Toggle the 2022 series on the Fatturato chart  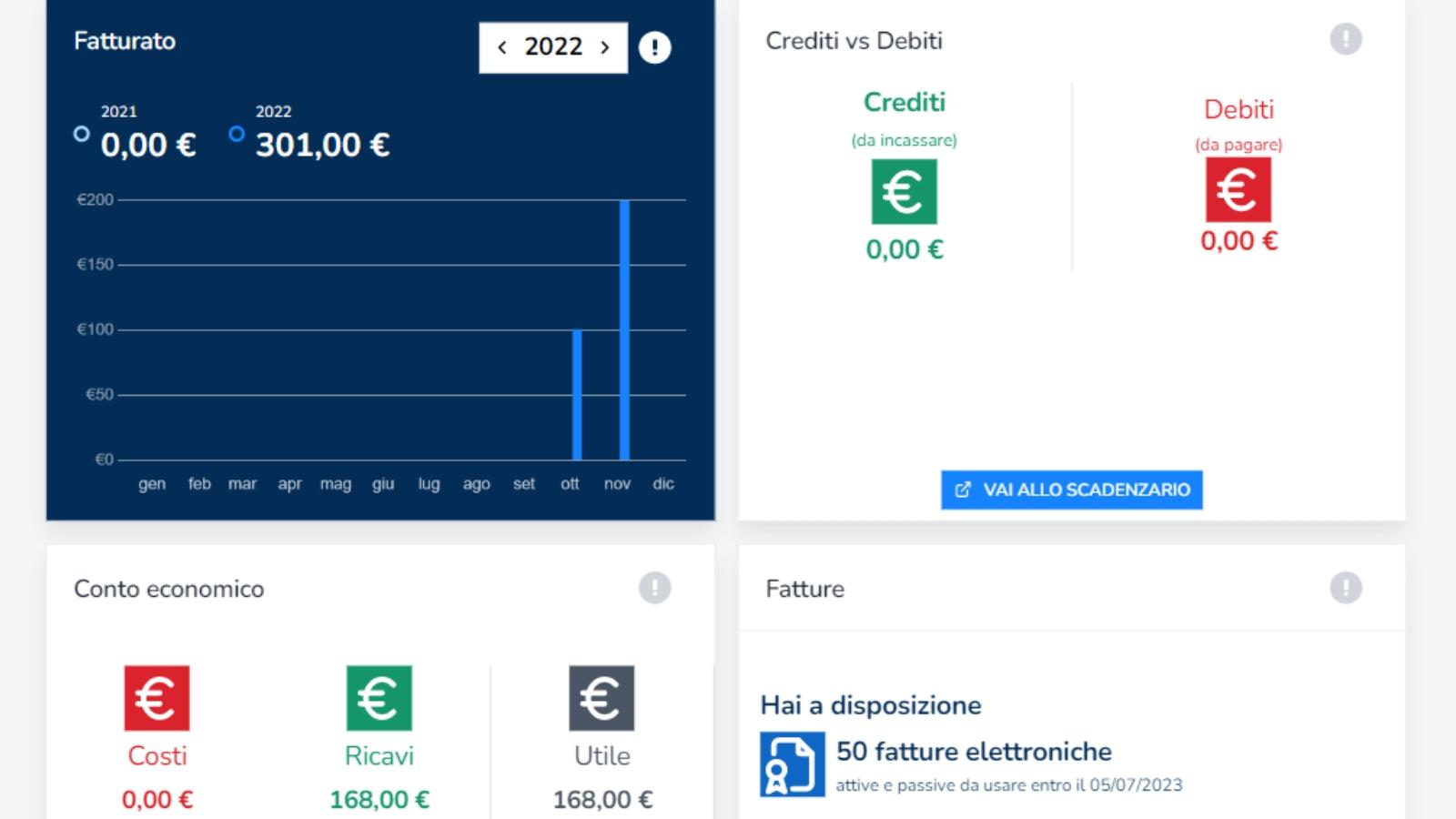(238, 133)
